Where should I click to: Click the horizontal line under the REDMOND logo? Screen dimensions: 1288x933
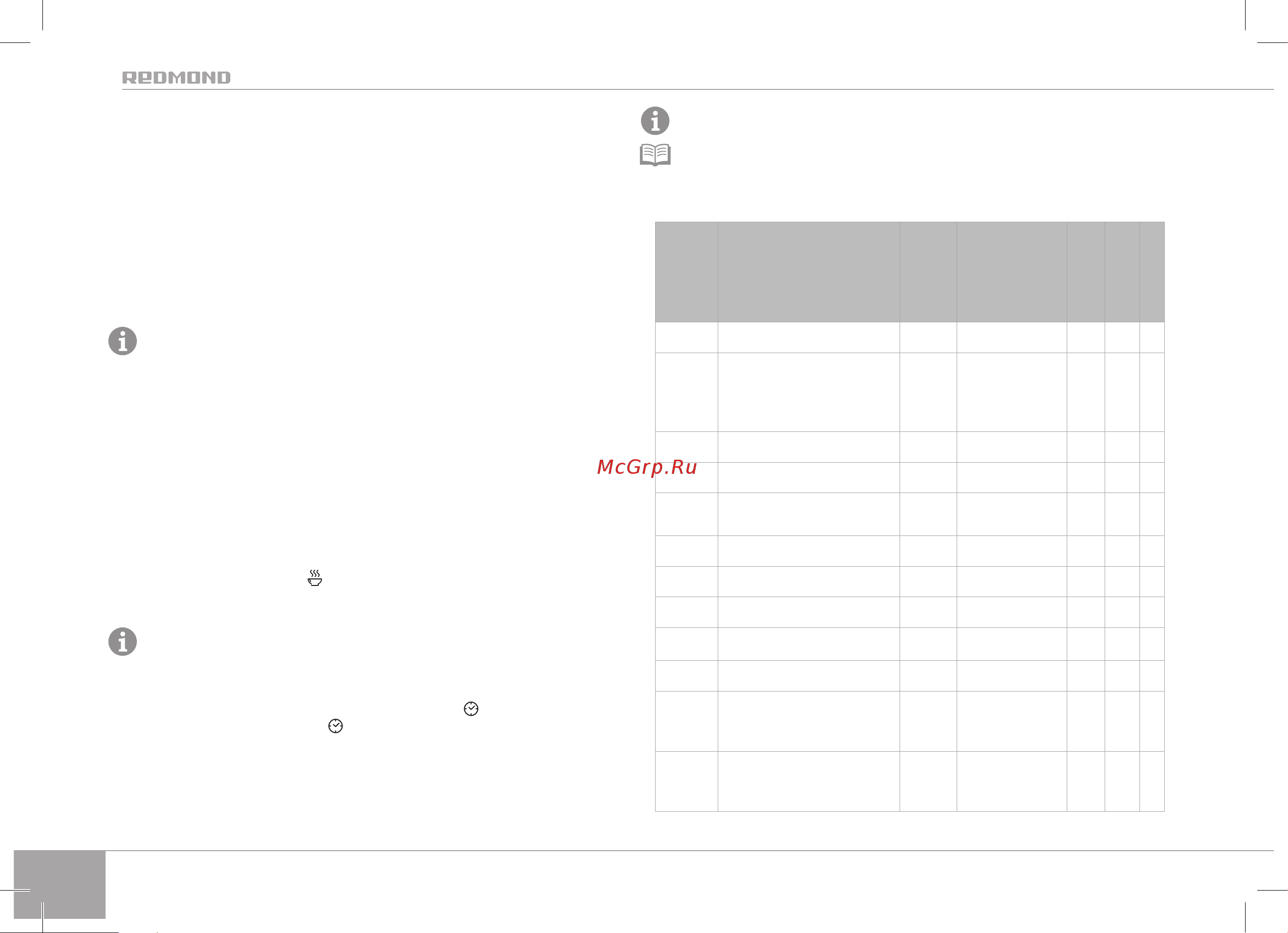click(698, 89)
